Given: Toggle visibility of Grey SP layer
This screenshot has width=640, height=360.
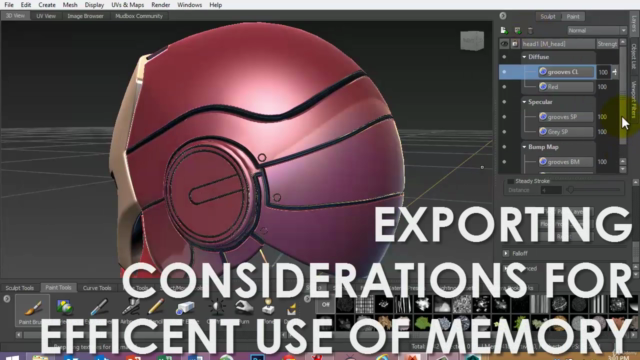Looking at the screenshot, I should pyautogui.click(x=504, y=132).
